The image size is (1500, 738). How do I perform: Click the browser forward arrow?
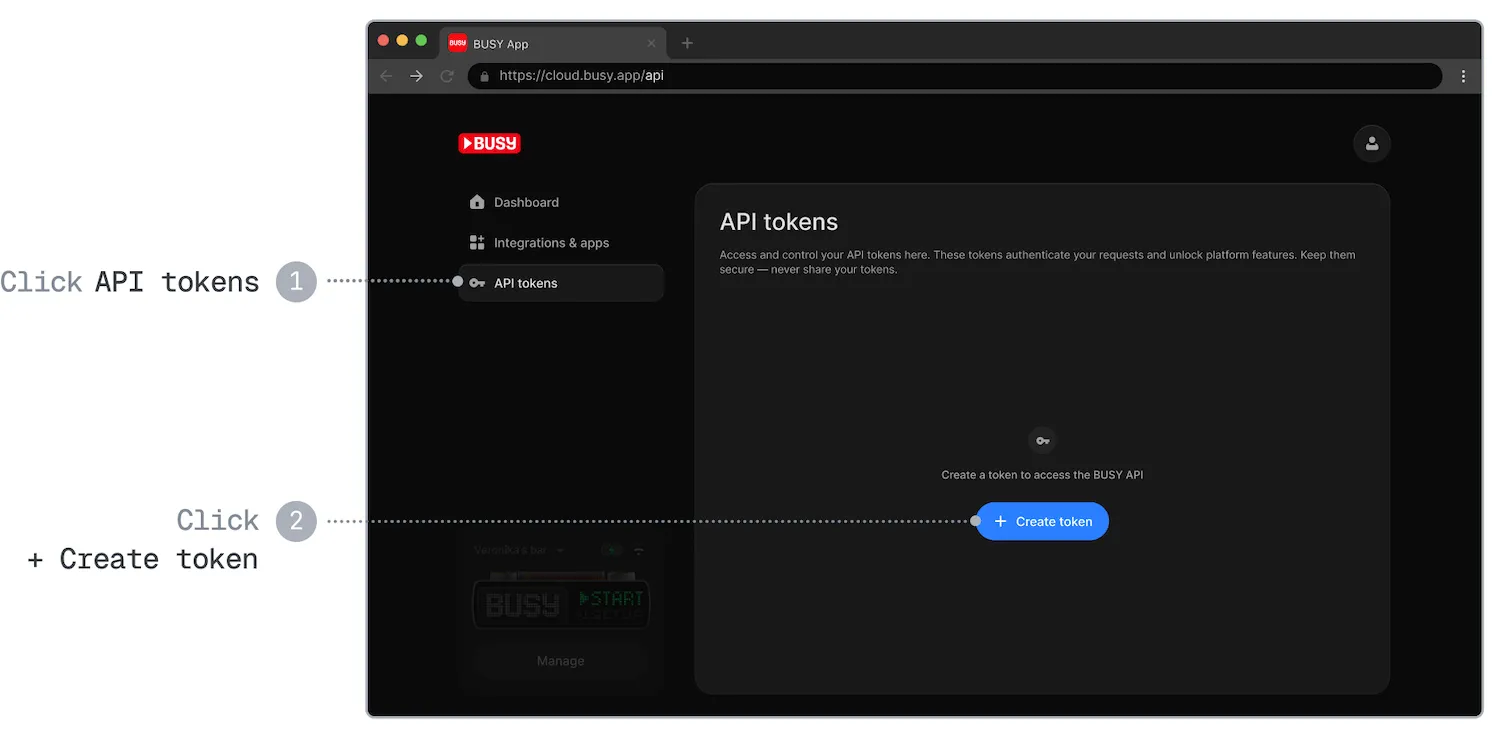417,76
